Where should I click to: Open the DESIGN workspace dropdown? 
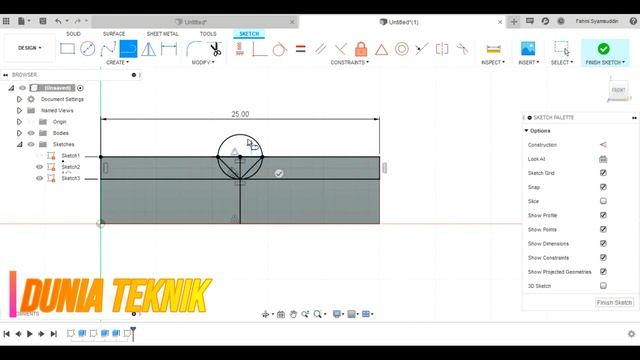tap(29, 48)
